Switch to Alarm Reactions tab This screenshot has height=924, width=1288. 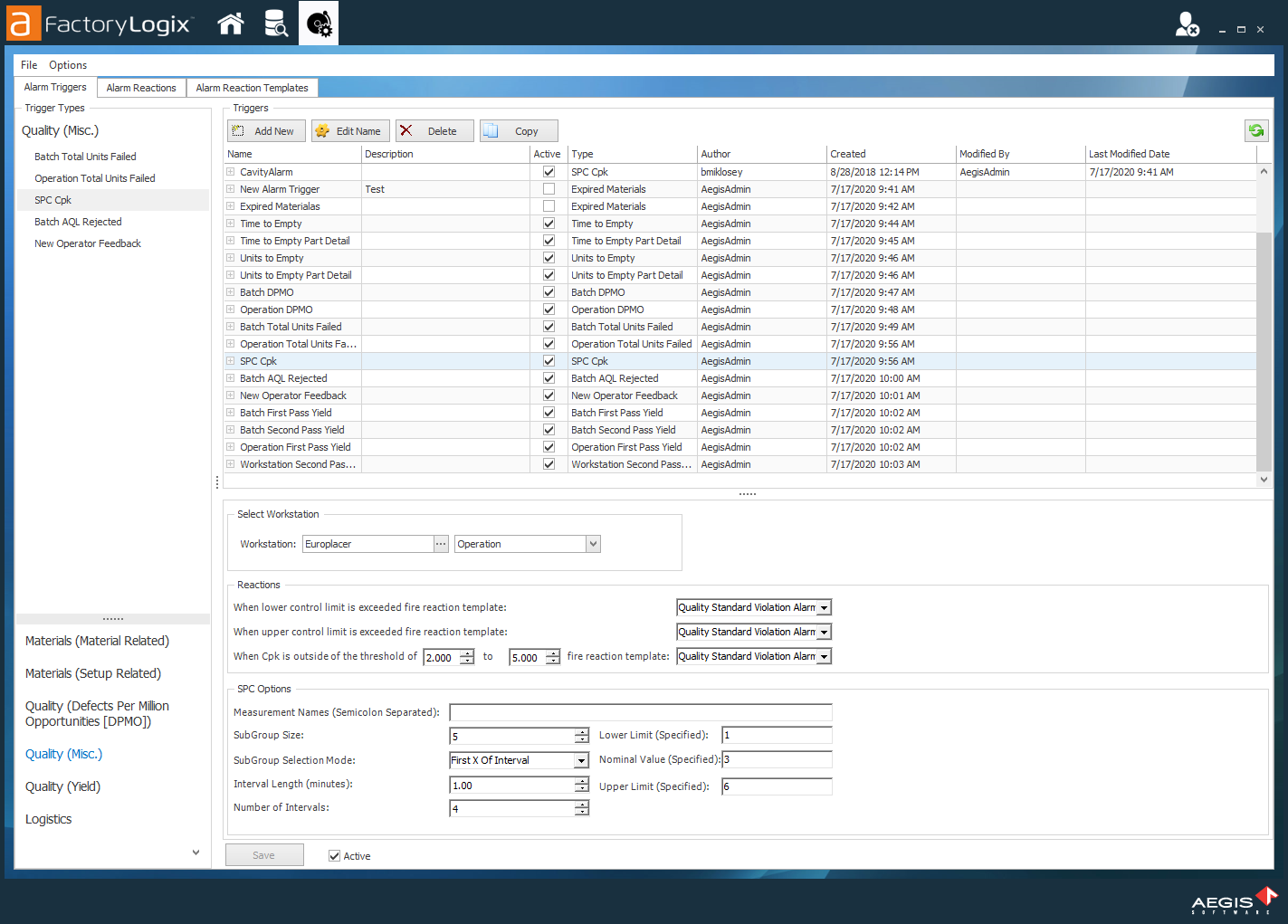(141, 88)
